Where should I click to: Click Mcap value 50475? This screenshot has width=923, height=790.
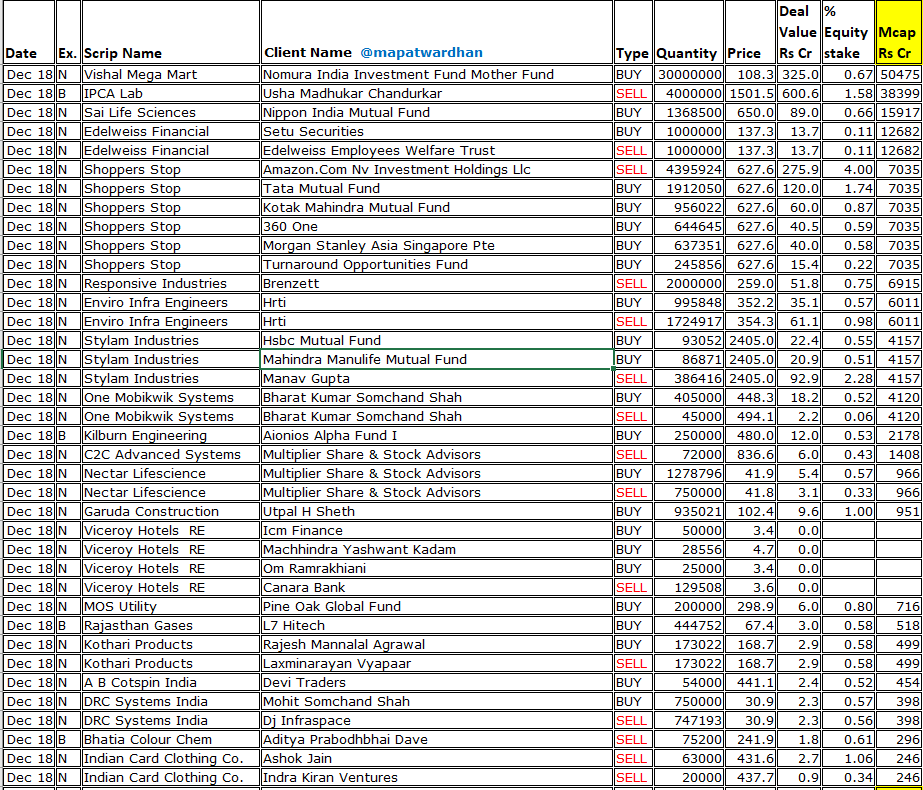tap(899, 74)
